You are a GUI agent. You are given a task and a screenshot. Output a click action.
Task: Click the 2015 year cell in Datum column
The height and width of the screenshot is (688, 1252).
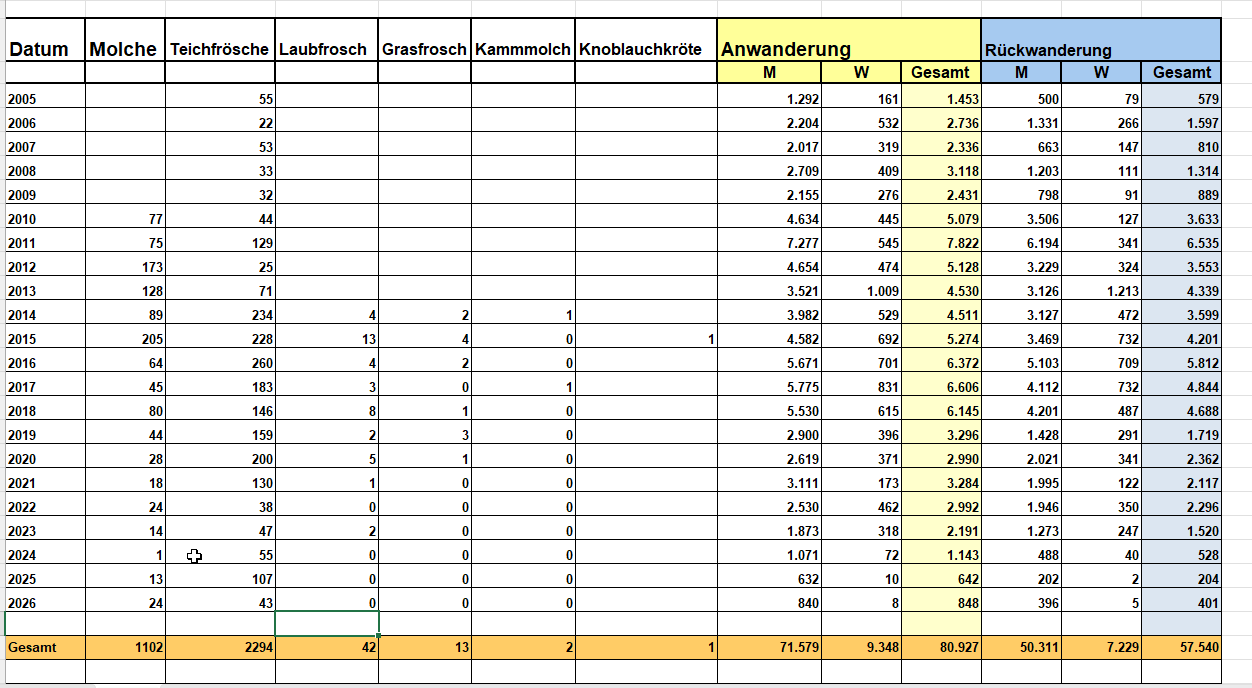tap(21, 339)
